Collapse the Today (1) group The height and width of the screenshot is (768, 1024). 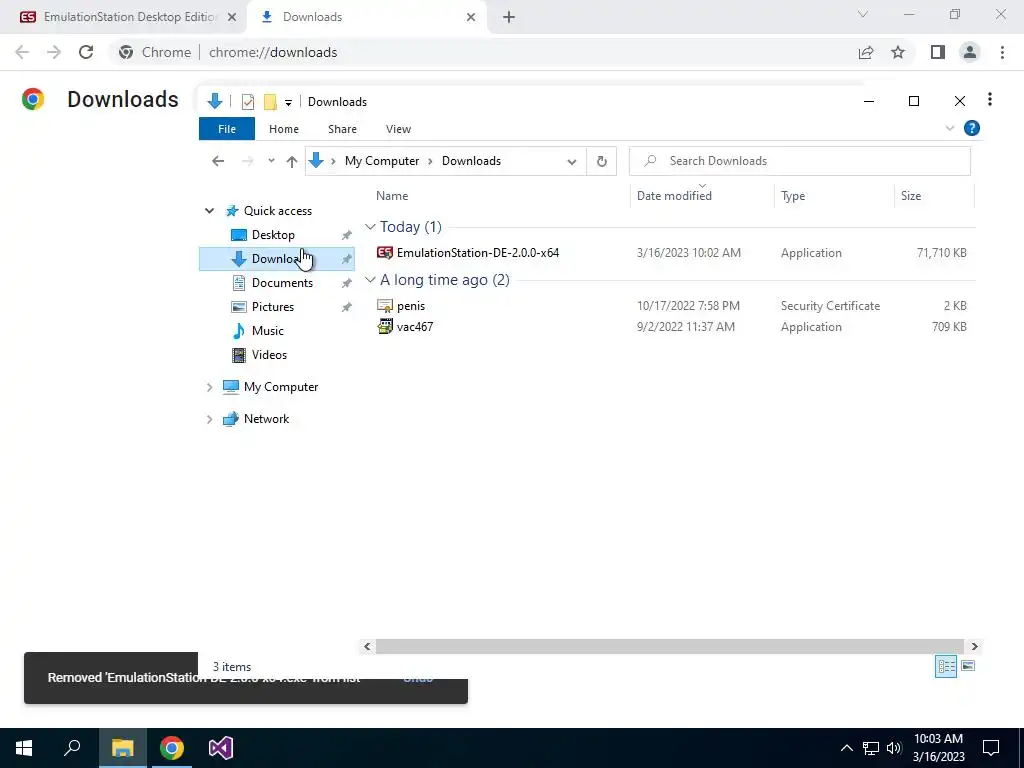(x=370, y=227)
